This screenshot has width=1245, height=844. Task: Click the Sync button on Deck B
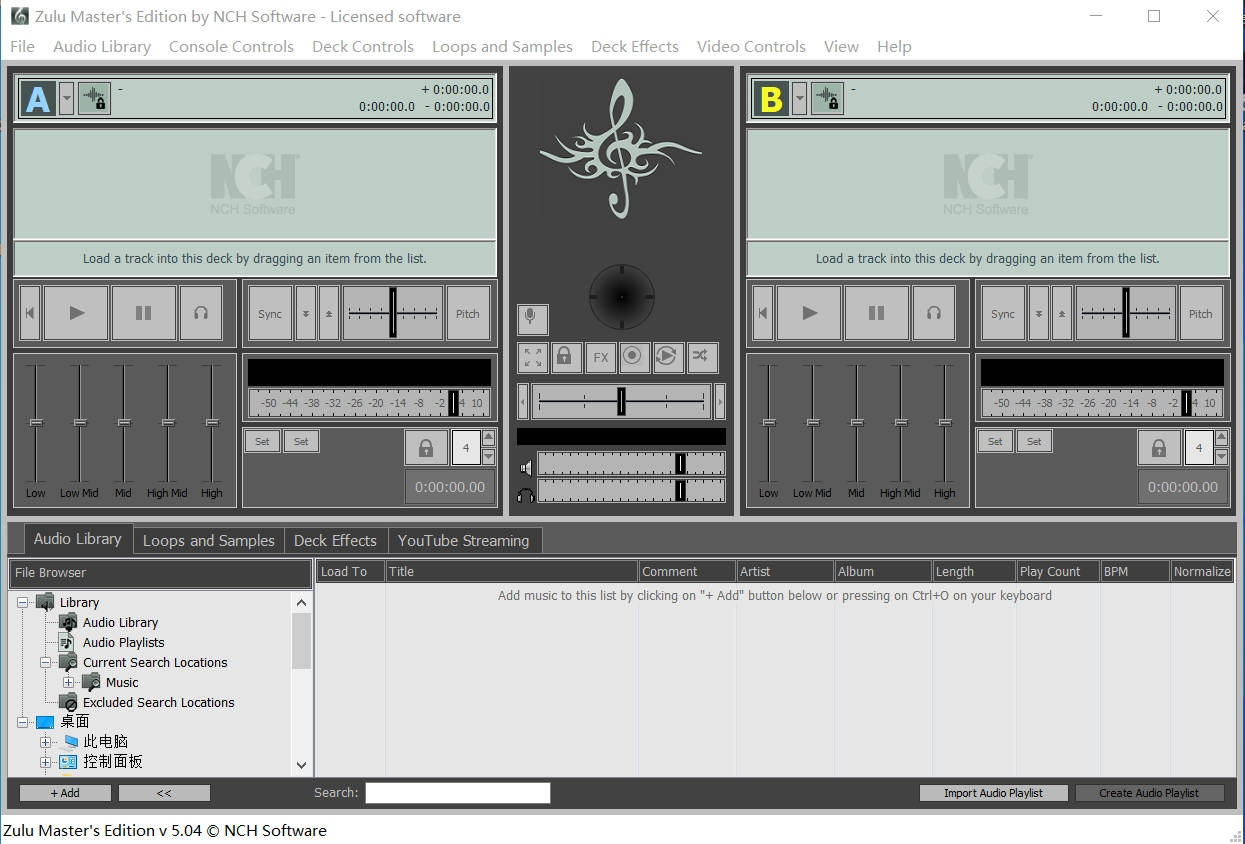pyautogui.click(x=1003, y=313)
